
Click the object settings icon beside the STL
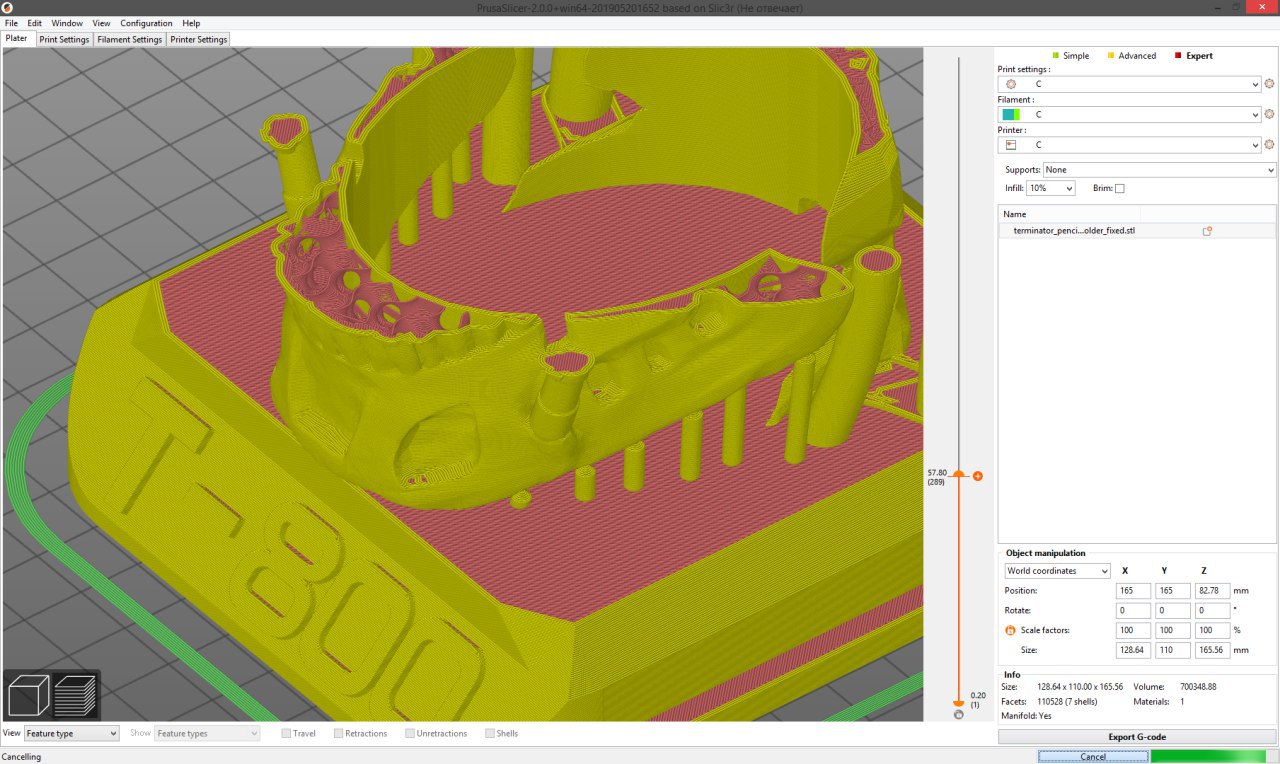click(x=1207, y=231)
